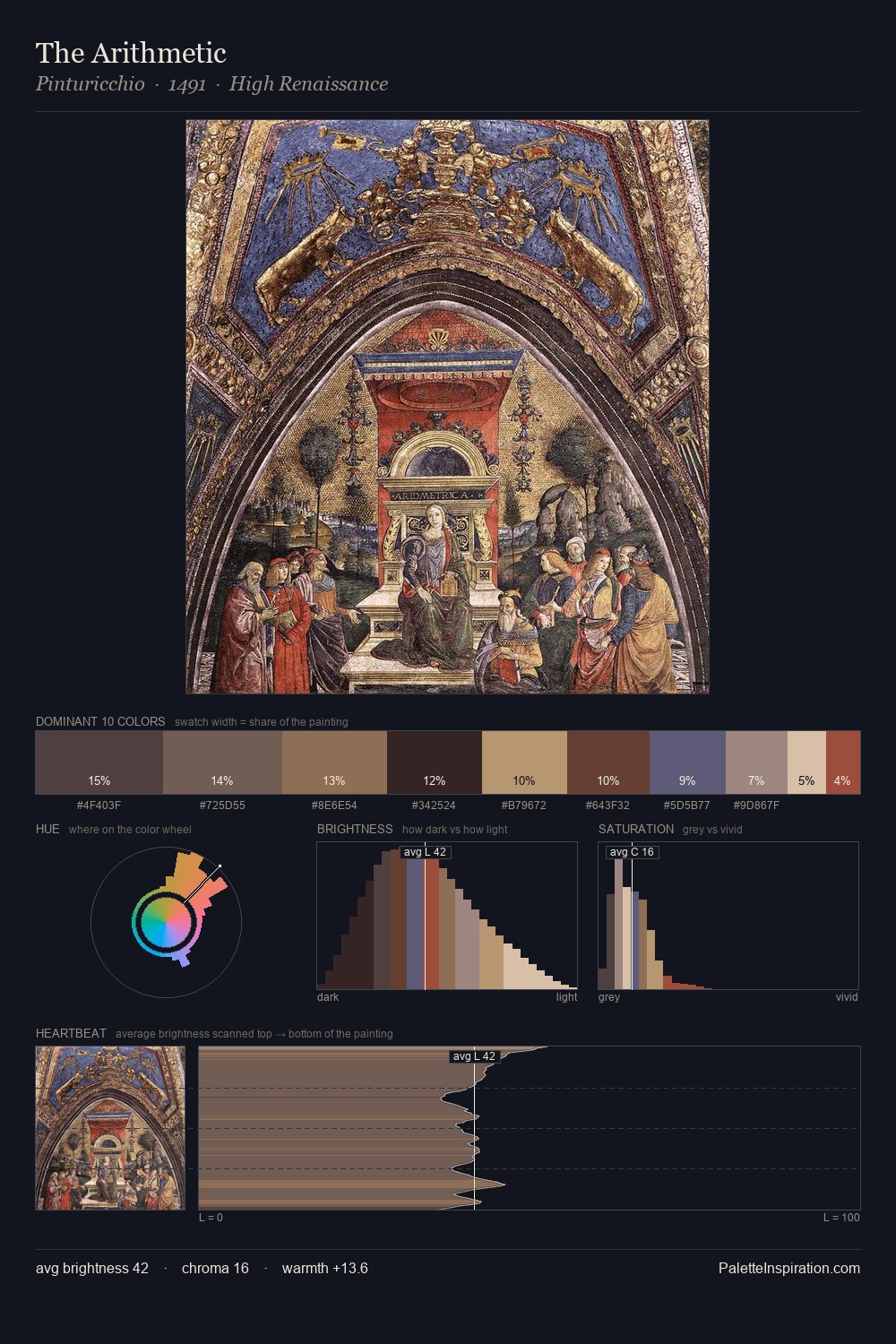Click the BRIGHTNESS section heading

tap(355, 829)
